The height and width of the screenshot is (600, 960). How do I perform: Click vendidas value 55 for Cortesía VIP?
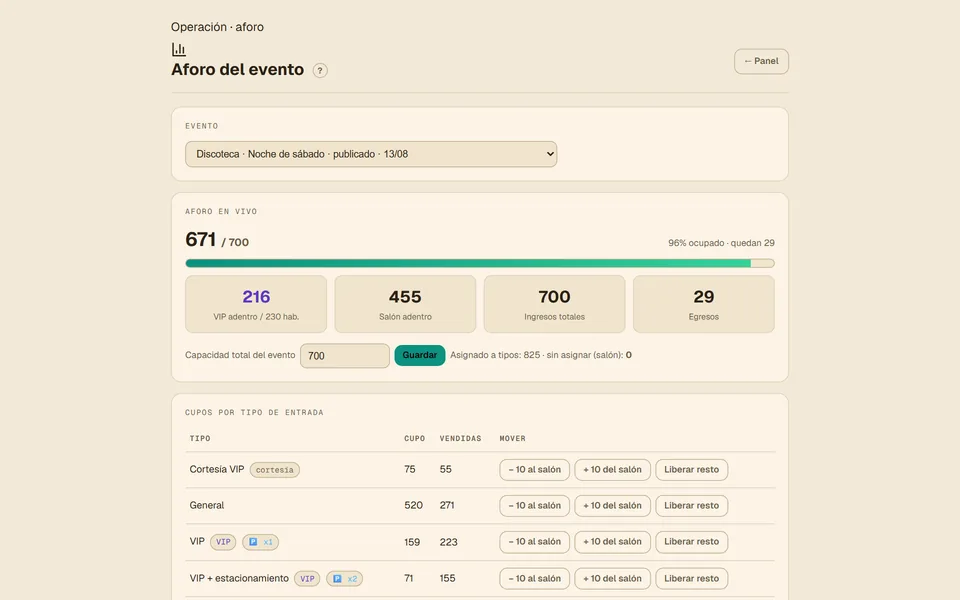(x=446, y=470)
